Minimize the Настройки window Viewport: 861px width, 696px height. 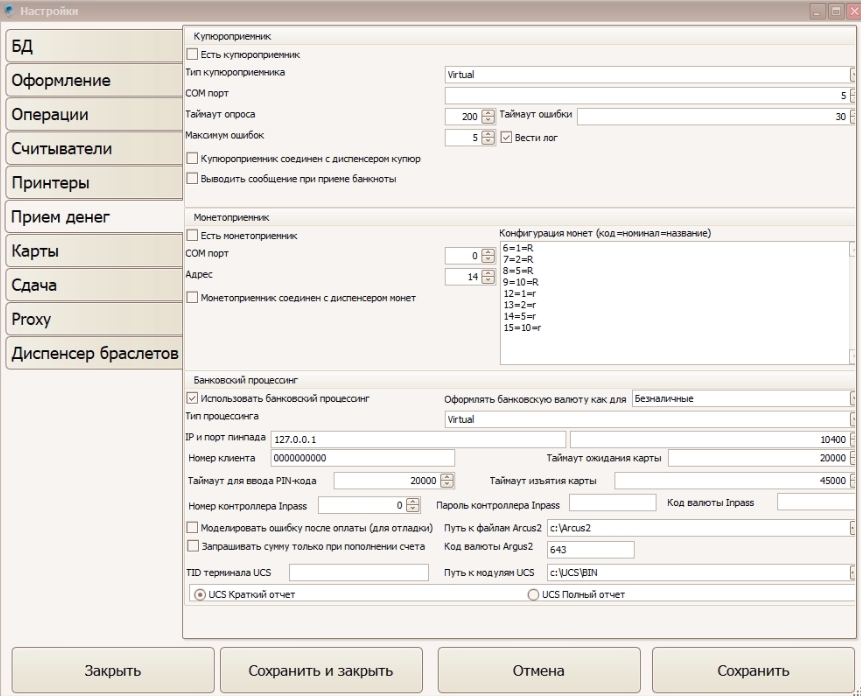[x=818, y=11]
